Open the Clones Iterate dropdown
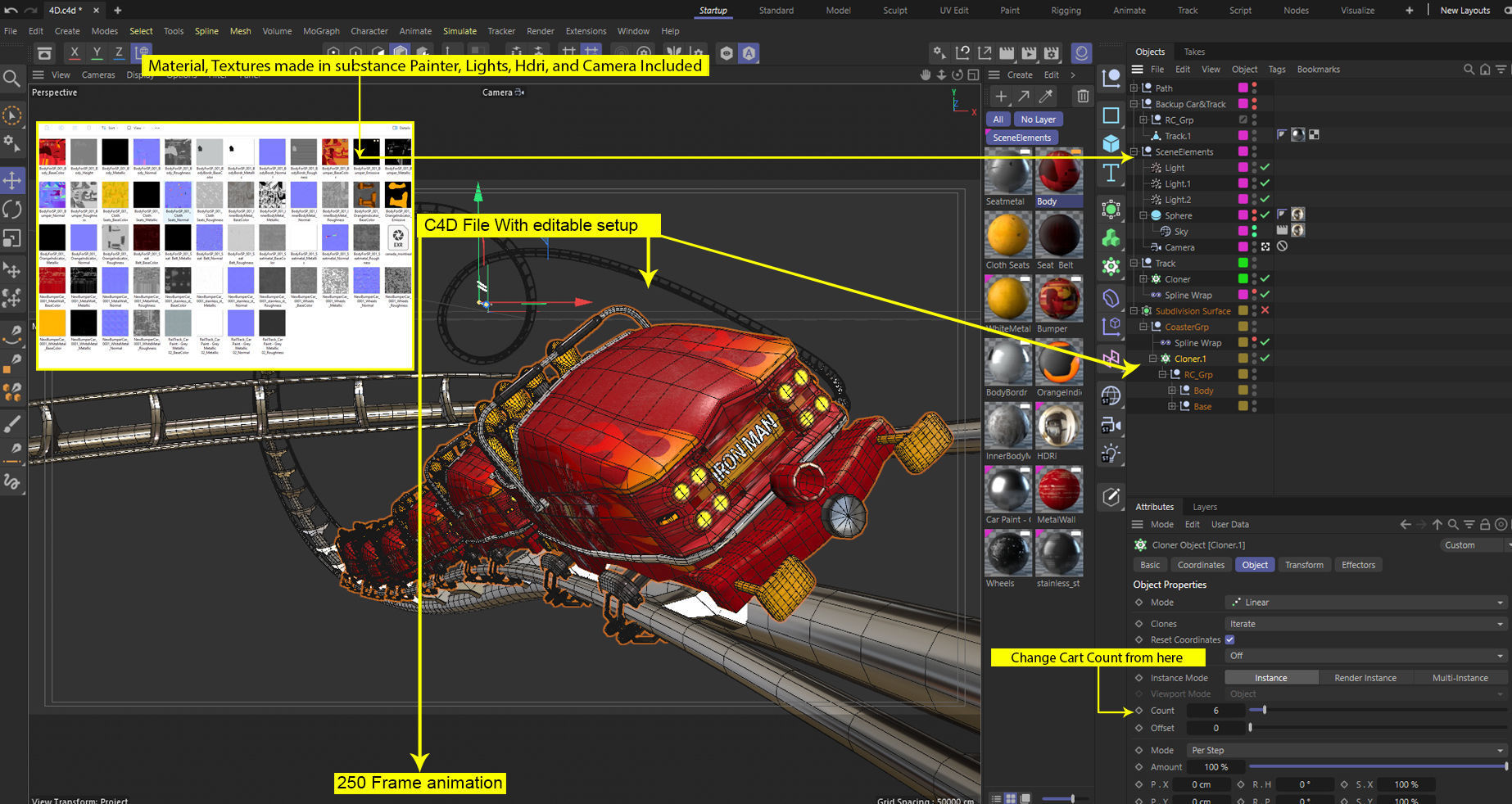Viewport: 1512px width, 804px height. click(1365, 624)
